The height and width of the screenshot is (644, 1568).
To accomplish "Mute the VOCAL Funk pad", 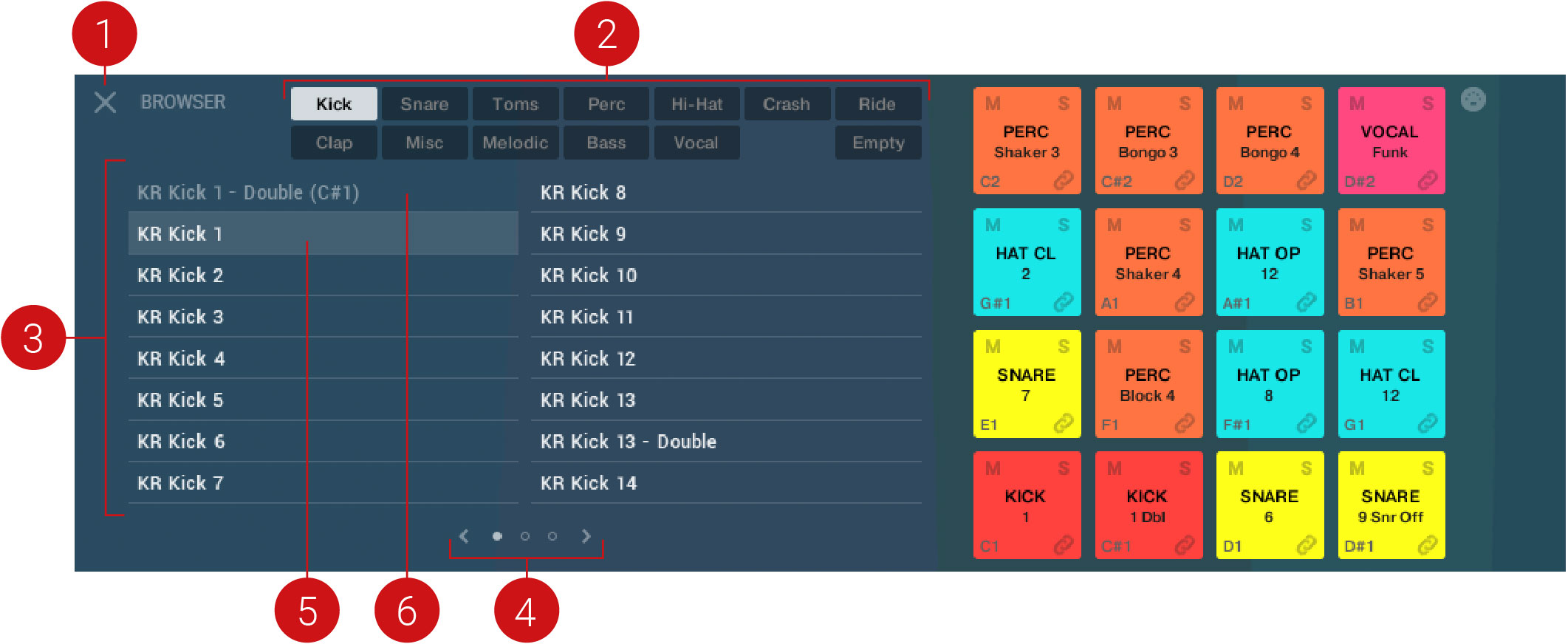I will (x=1358, y=103).
